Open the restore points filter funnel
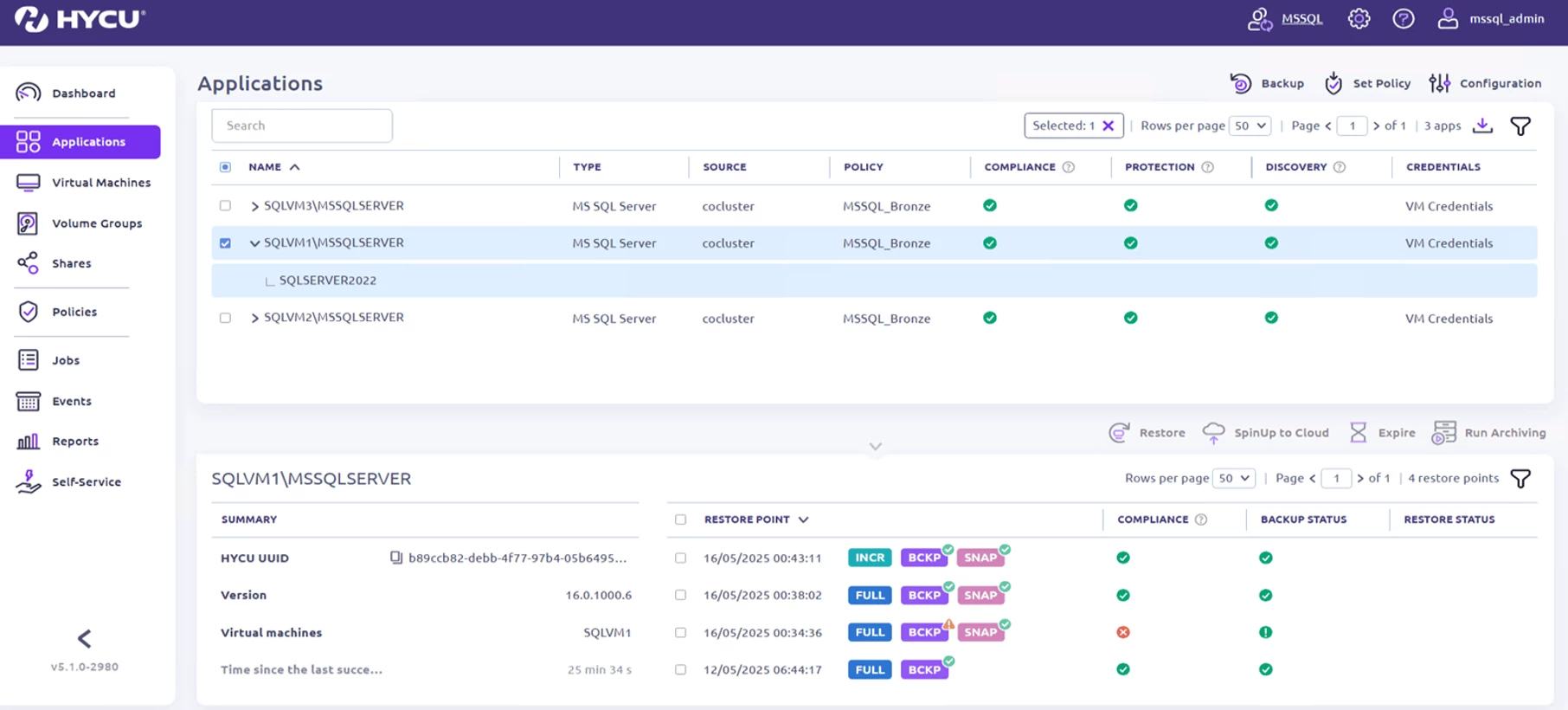This screenshot has height=710, width=1568. pos(1520,479)
